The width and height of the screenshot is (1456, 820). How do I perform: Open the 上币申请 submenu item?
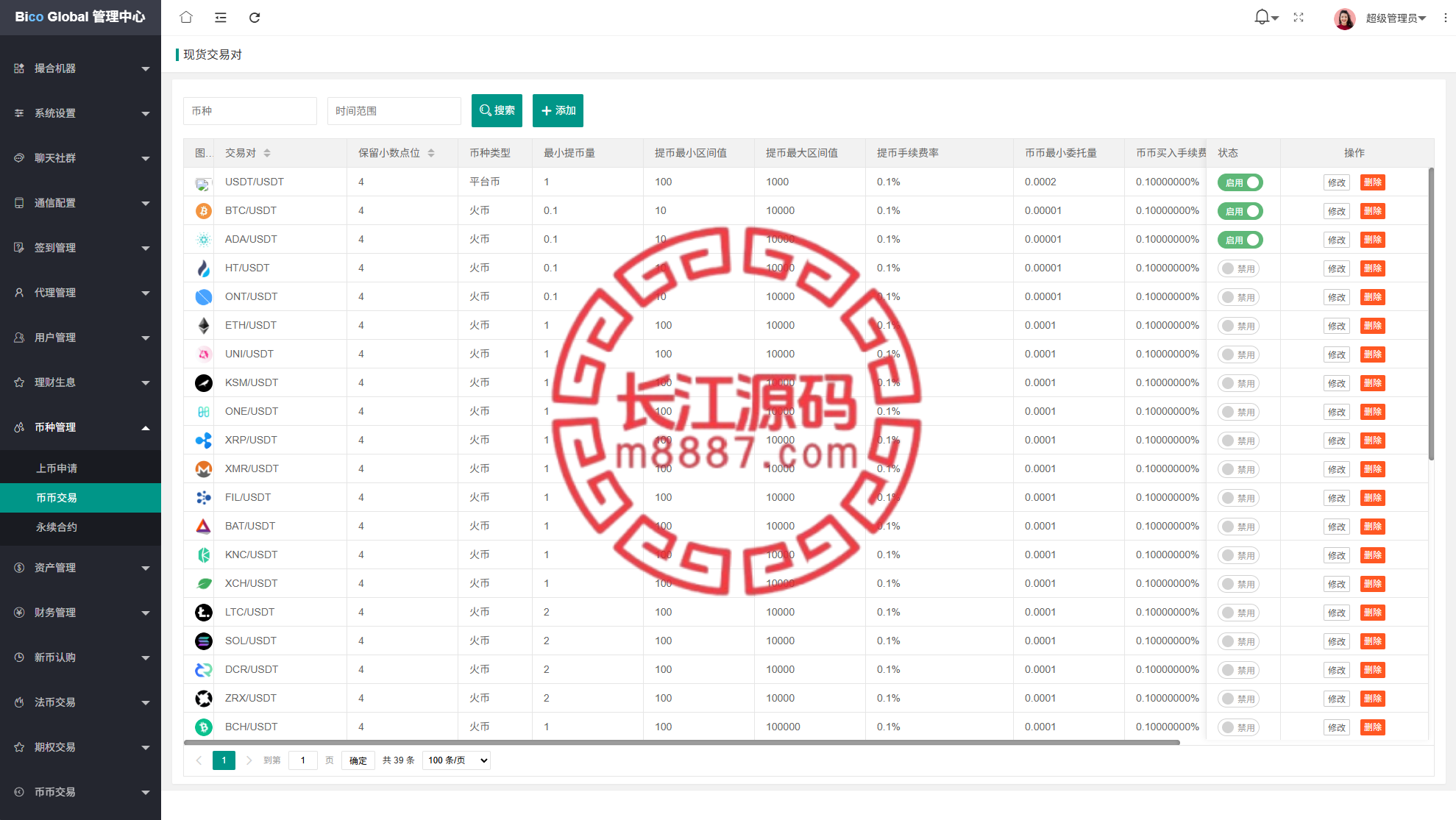point(80,468)
